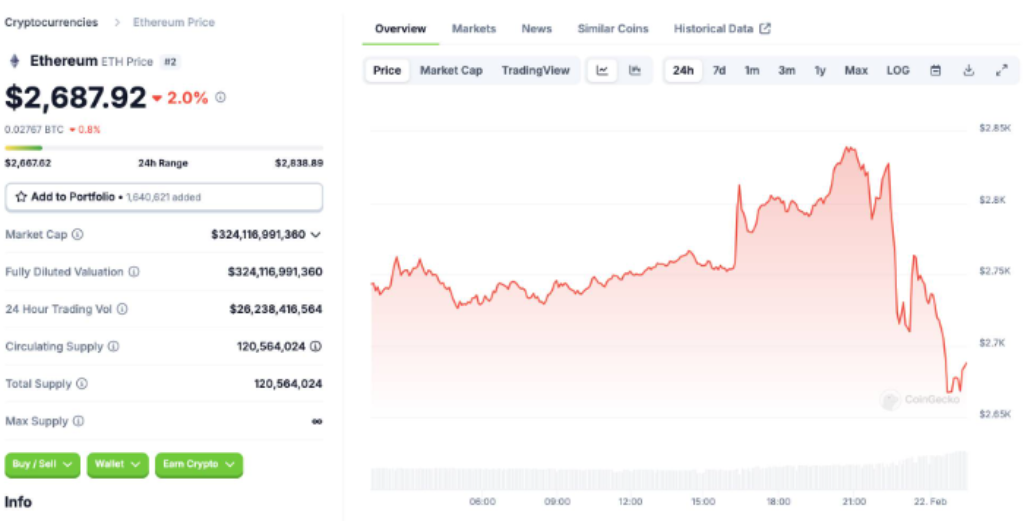The height and width of the screenshot is (521, 1024).
Task: Switch to the Markets tab
Action: click(474, 29)
